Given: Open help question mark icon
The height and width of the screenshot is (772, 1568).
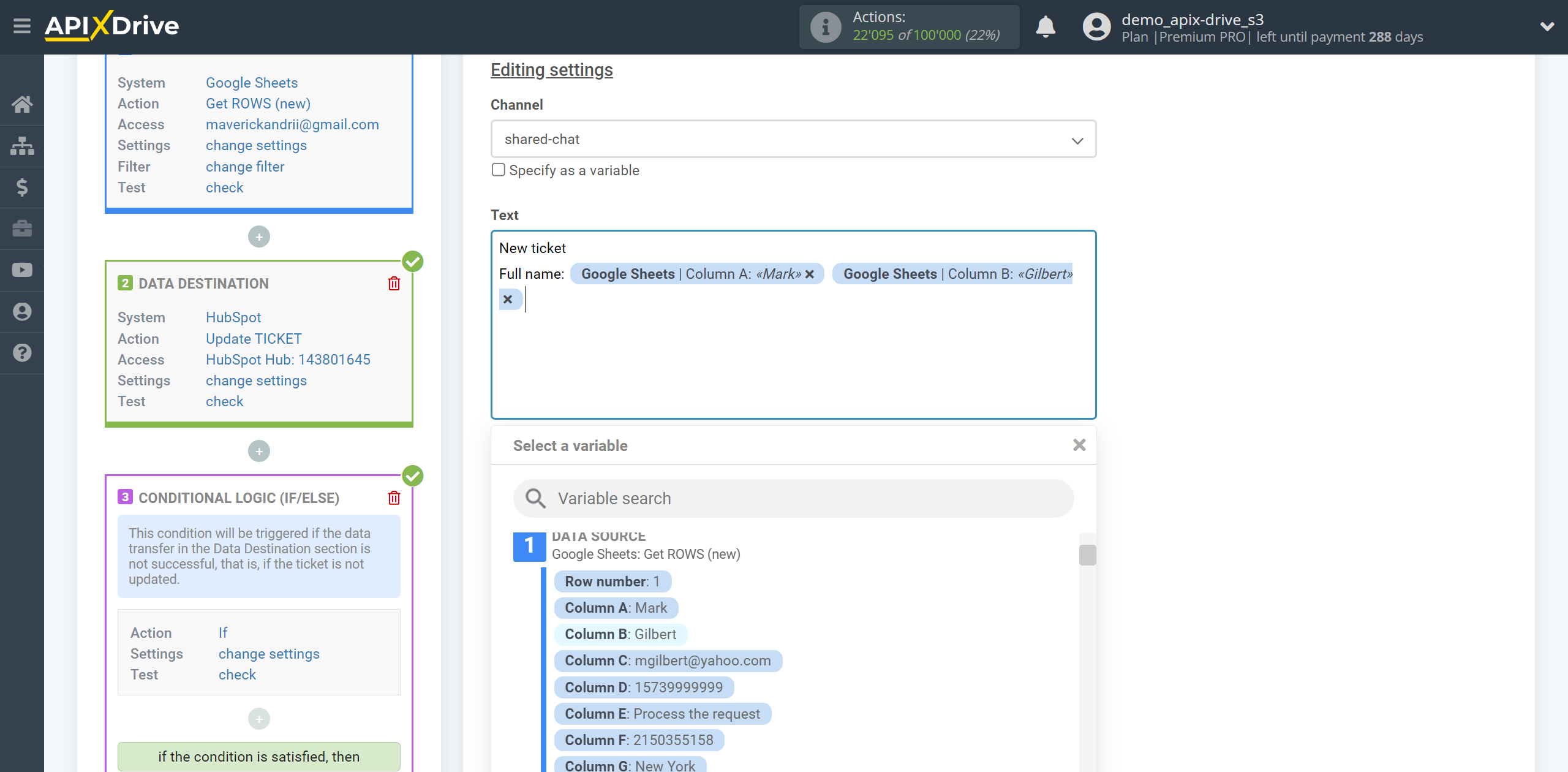Looking at the screenshot, I should (x=22, y=353).
